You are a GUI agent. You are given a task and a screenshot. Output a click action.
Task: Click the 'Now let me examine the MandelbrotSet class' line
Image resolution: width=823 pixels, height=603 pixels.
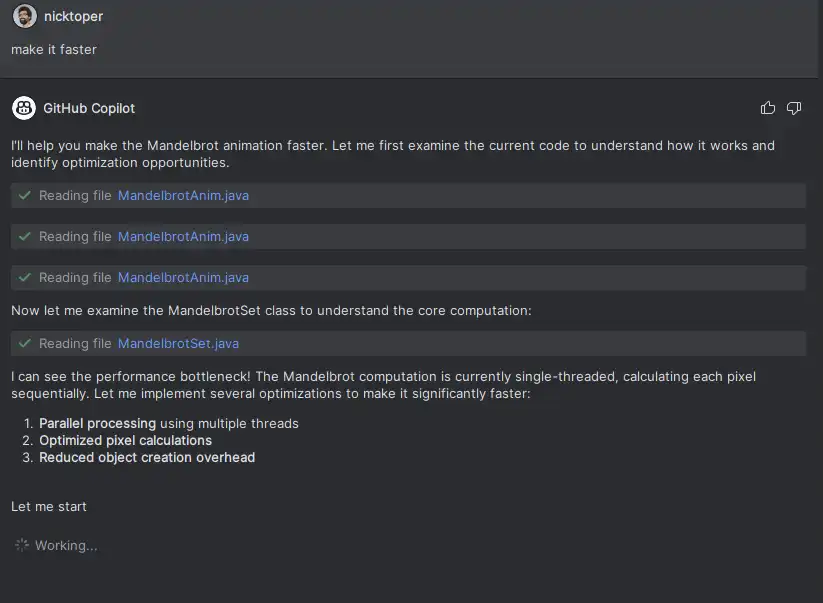[x=271, y=310]
